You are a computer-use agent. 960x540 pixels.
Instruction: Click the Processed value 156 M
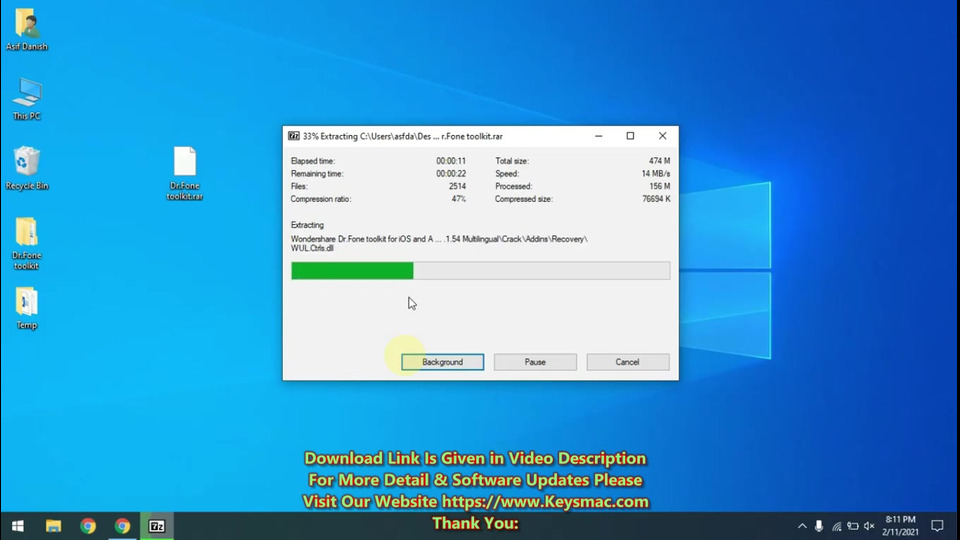pos(659,186)
